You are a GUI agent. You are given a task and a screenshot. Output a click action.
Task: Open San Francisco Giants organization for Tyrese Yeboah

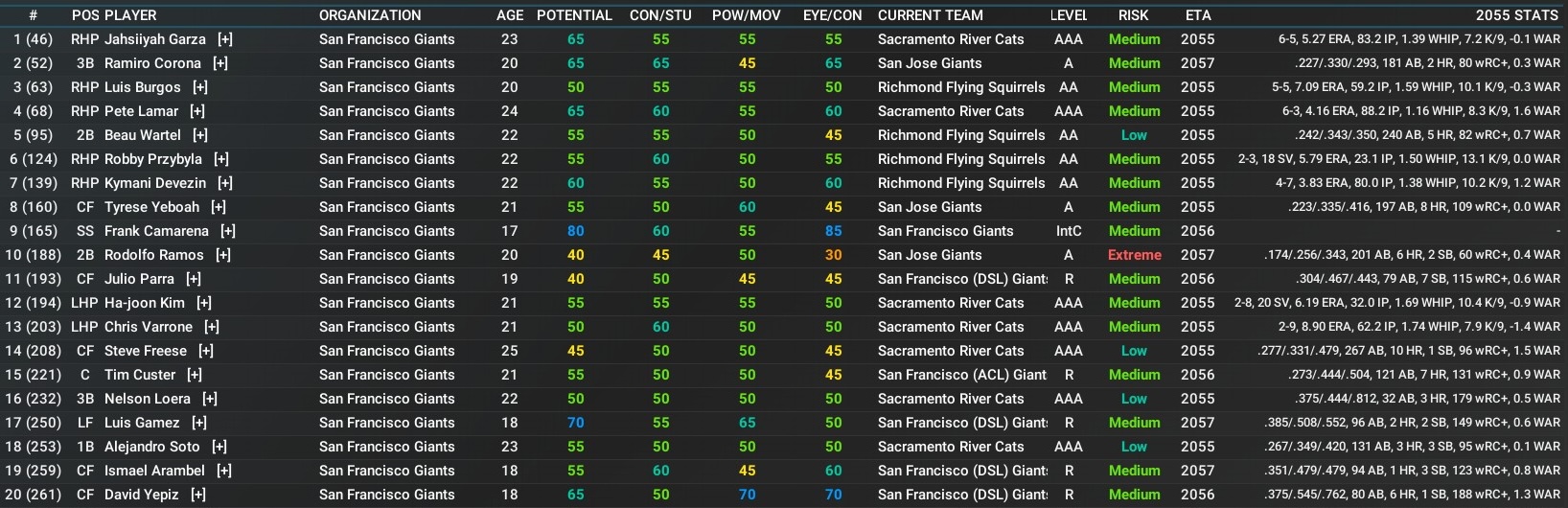(x=387, y=207)
